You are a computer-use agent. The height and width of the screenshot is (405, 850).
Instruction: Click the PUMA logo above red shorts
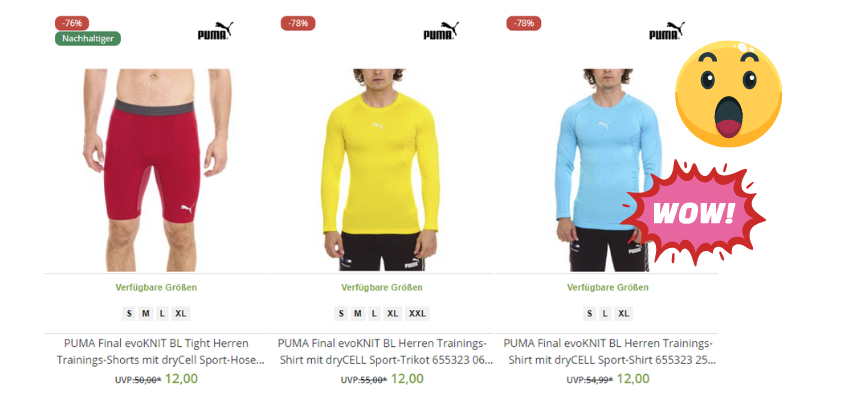click(x=215, y=31)
